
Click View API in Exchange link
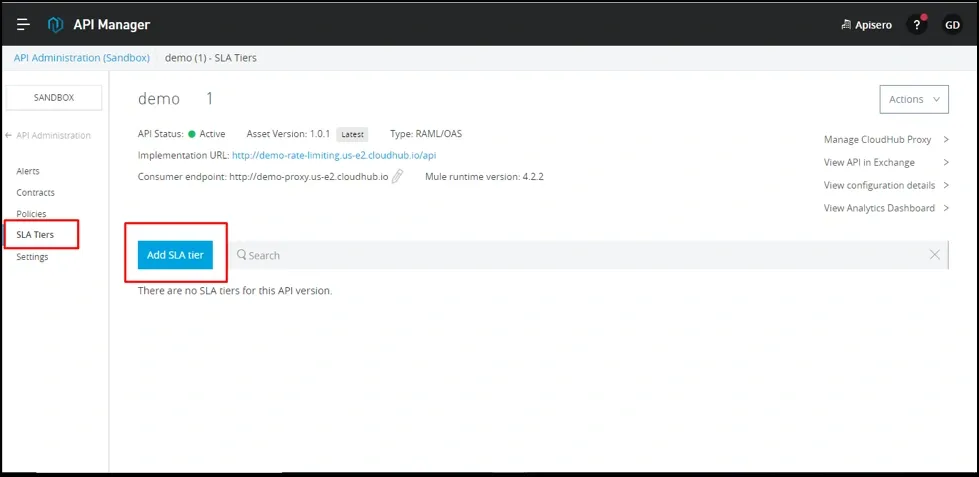869,162
